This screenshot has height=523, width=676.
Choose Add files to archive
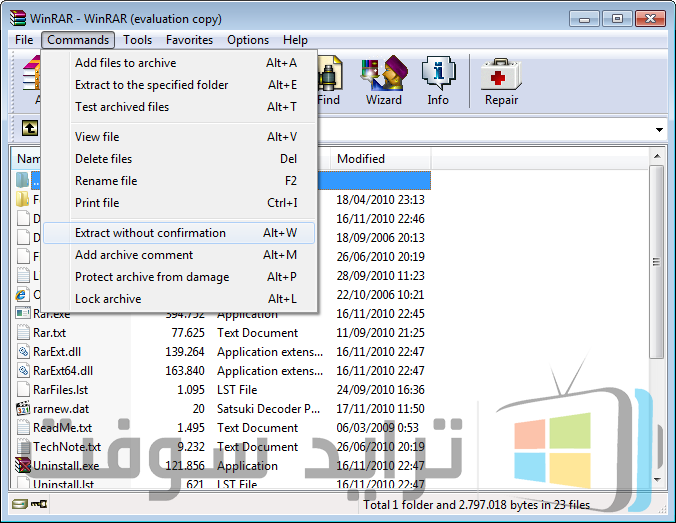tap(179, 63)
